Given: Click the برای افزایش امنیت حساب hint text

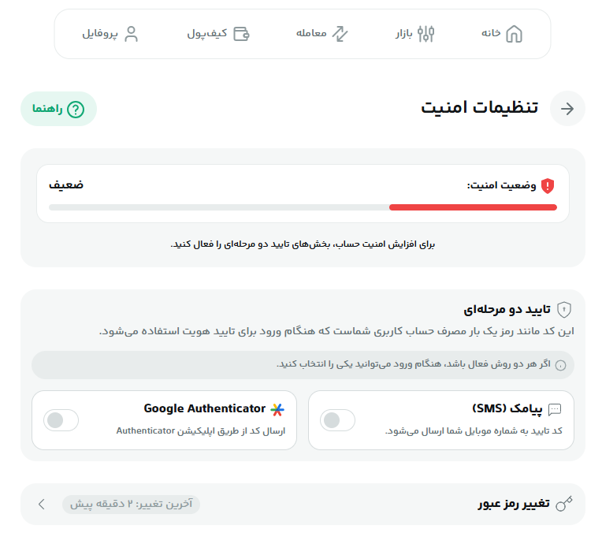Looking at the screenshot, I should tap(303, 244).
